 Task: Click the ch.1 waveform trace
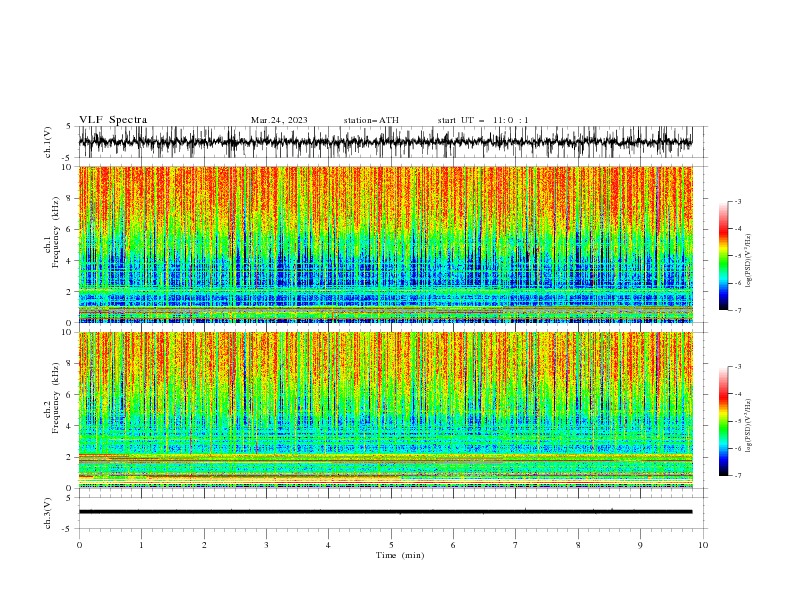coord(385,142)
